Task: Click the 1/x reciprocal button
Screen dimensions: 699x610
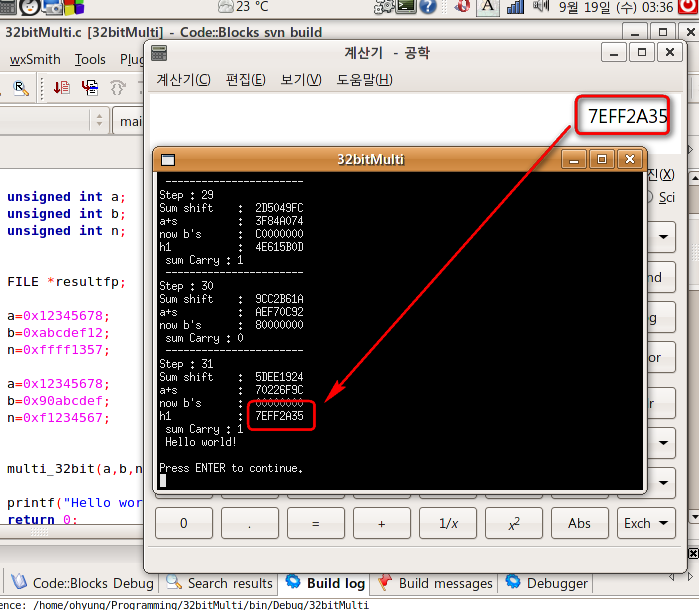Action: (x=448, y=523)
